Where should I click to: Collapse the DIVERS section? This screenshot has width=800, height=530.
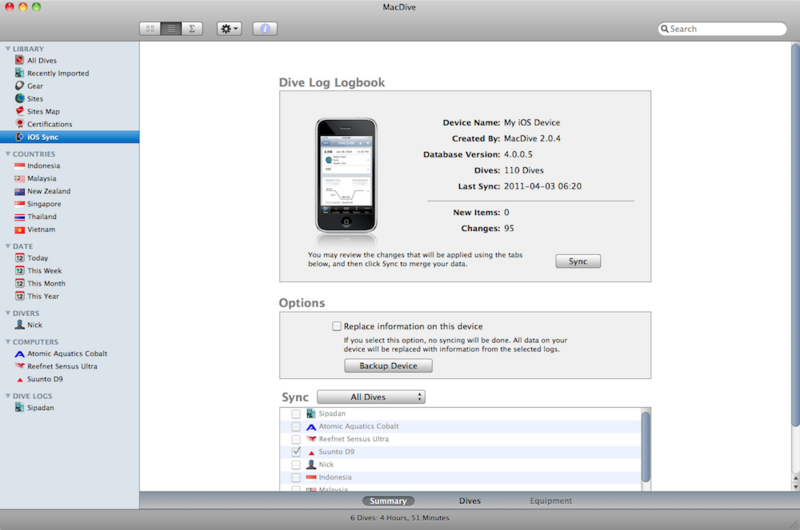pyautogui.click(x=8, y=313)
